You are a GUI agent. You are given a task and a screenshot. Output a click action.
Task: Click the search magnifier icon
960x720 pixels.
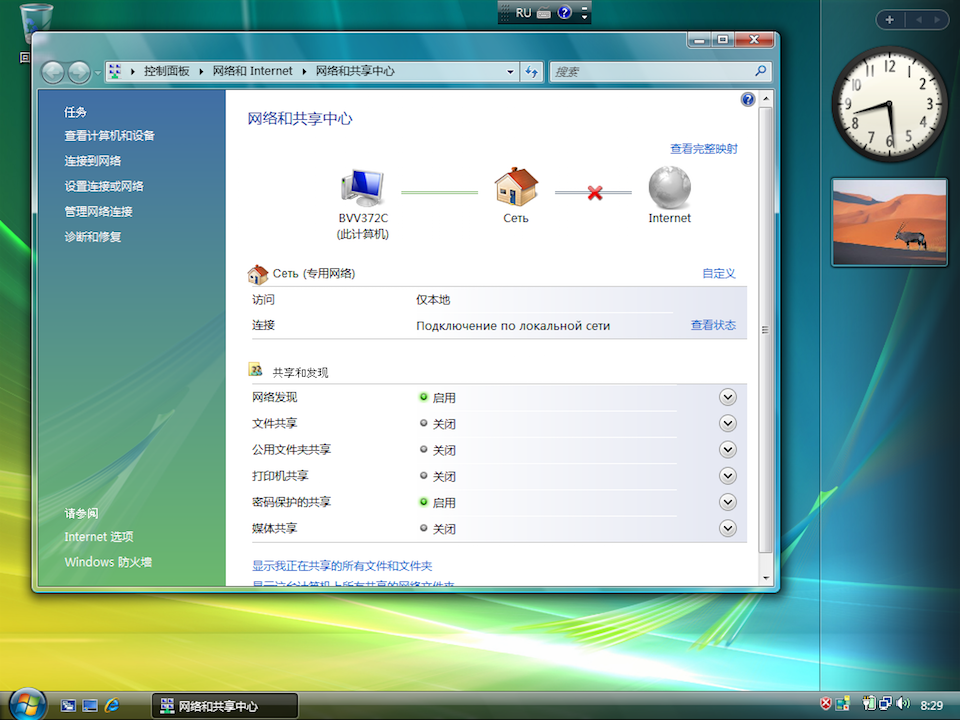[x=760, y=72]
